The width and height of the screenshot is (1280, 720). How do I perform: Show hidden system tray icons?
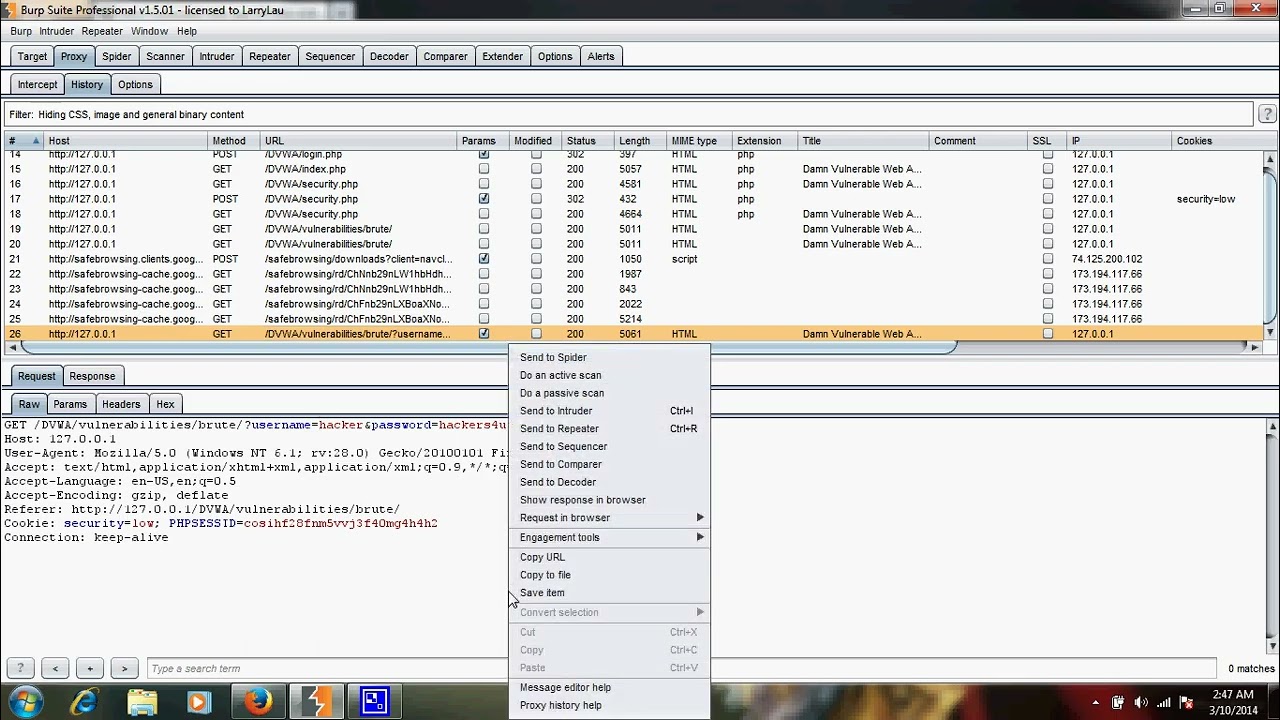click(x=1095, y=703)
